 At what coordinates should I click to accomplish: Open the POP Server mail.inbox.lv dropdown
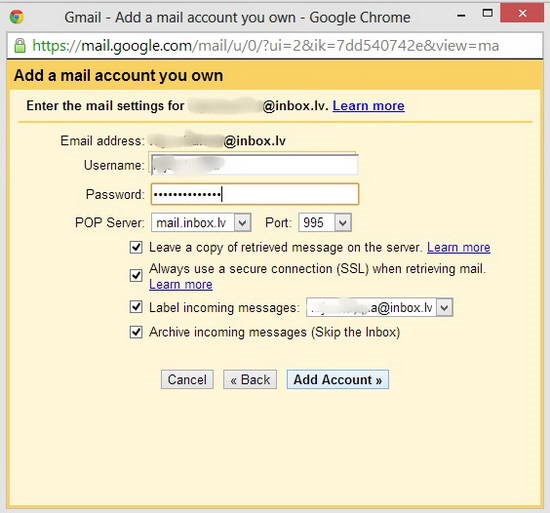(201, 222)
